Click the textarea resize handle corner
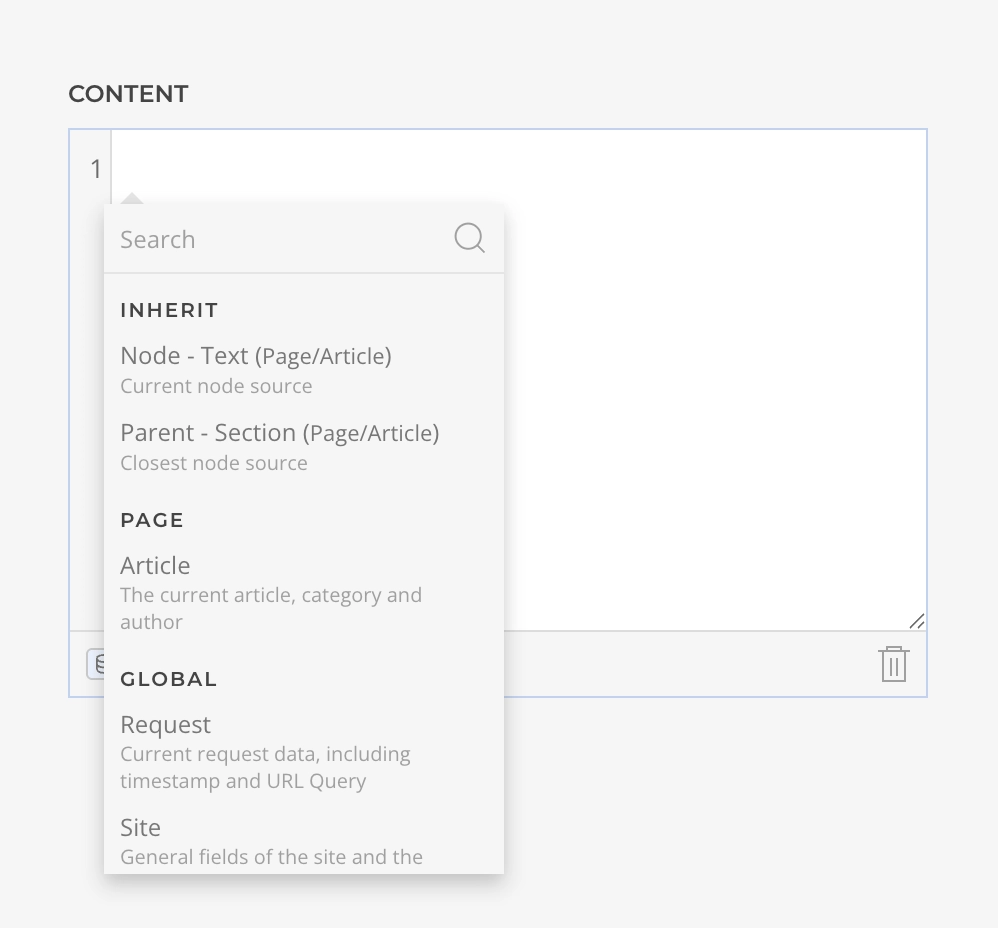998x928 pixels. 916,621
